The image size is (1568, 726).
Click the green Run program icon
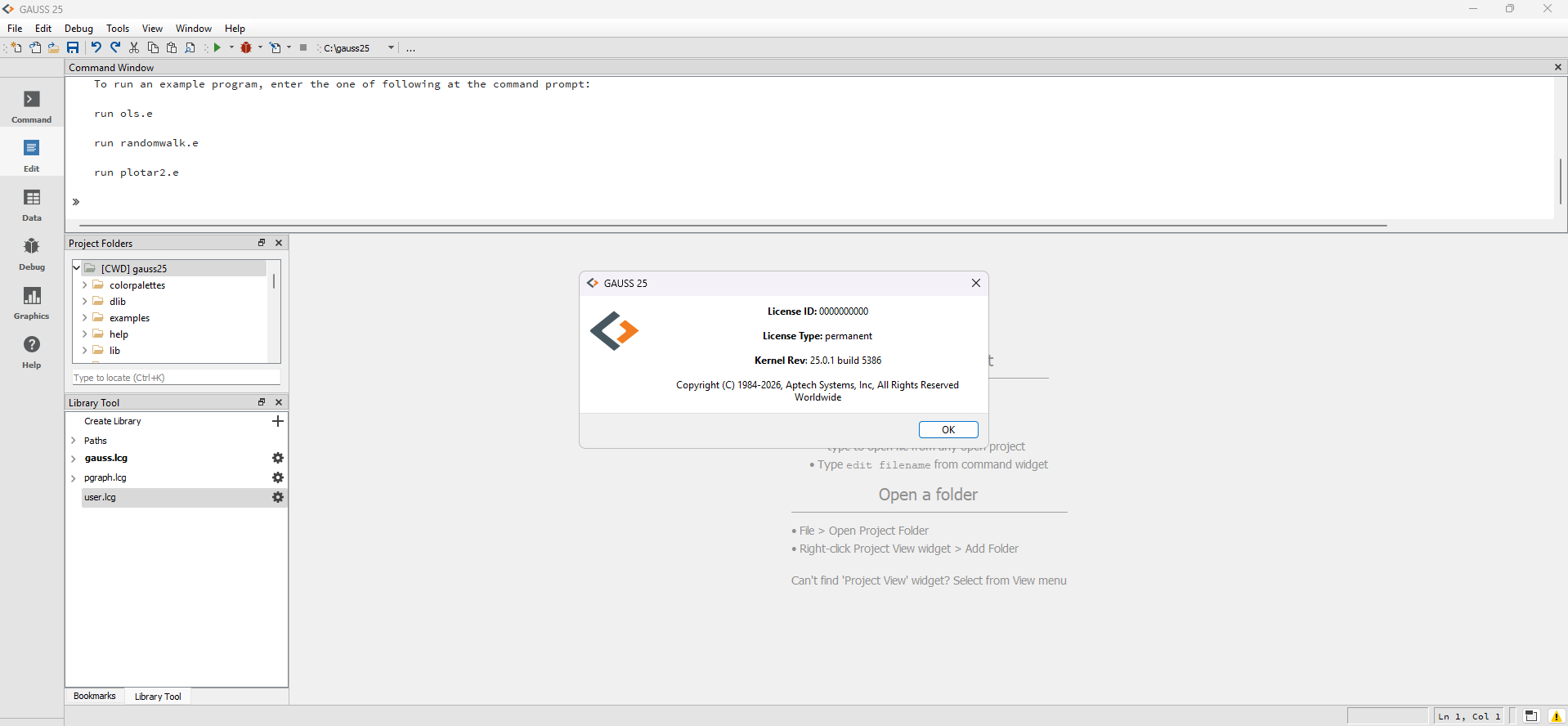[x=217, y=47]
